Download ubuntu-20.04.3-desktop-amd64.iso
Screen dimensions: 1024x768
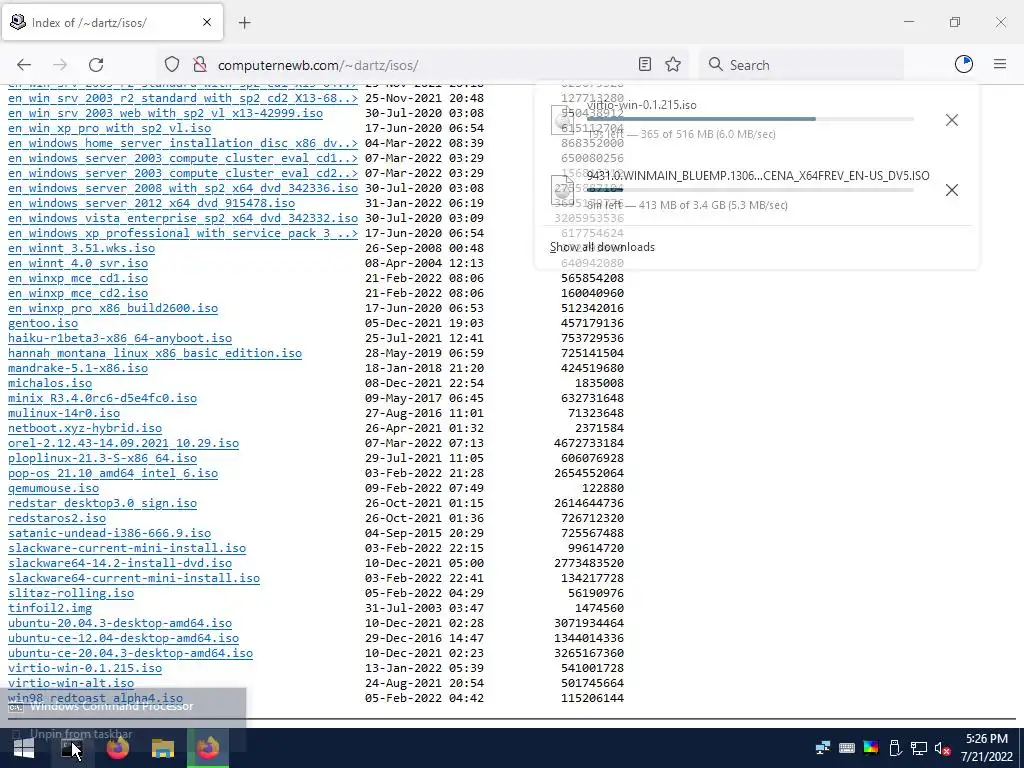[x=120, y=624]
